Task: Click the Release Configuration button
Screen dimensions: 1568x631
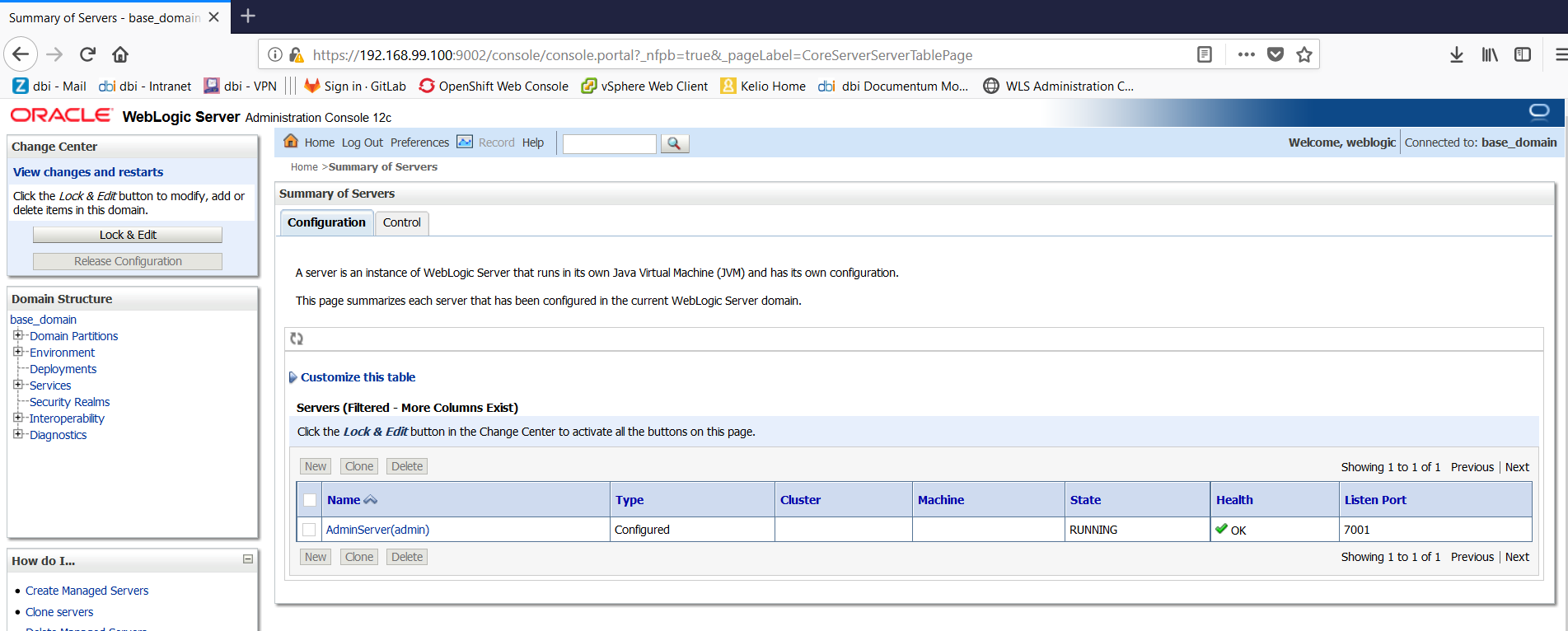Action: 128,261
